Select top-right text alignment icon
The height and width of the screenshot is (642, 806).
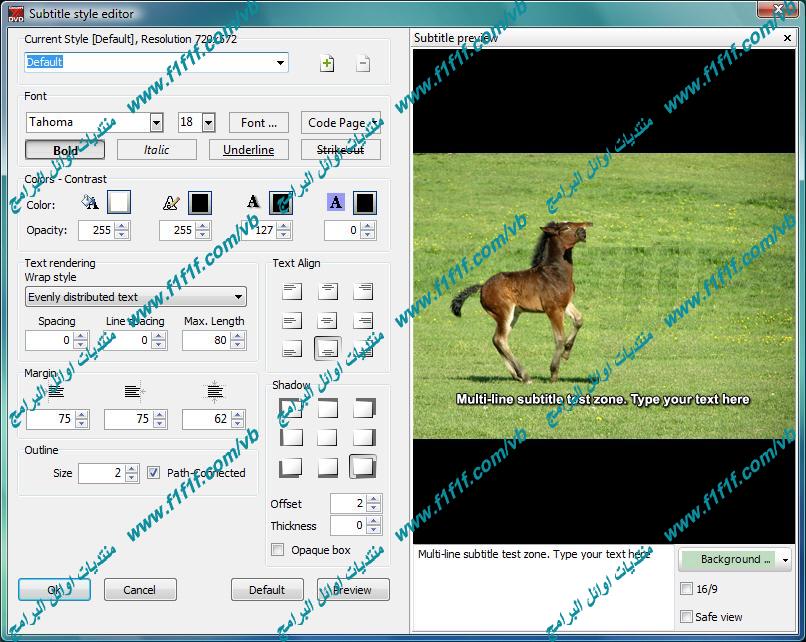tap(363, 292)
